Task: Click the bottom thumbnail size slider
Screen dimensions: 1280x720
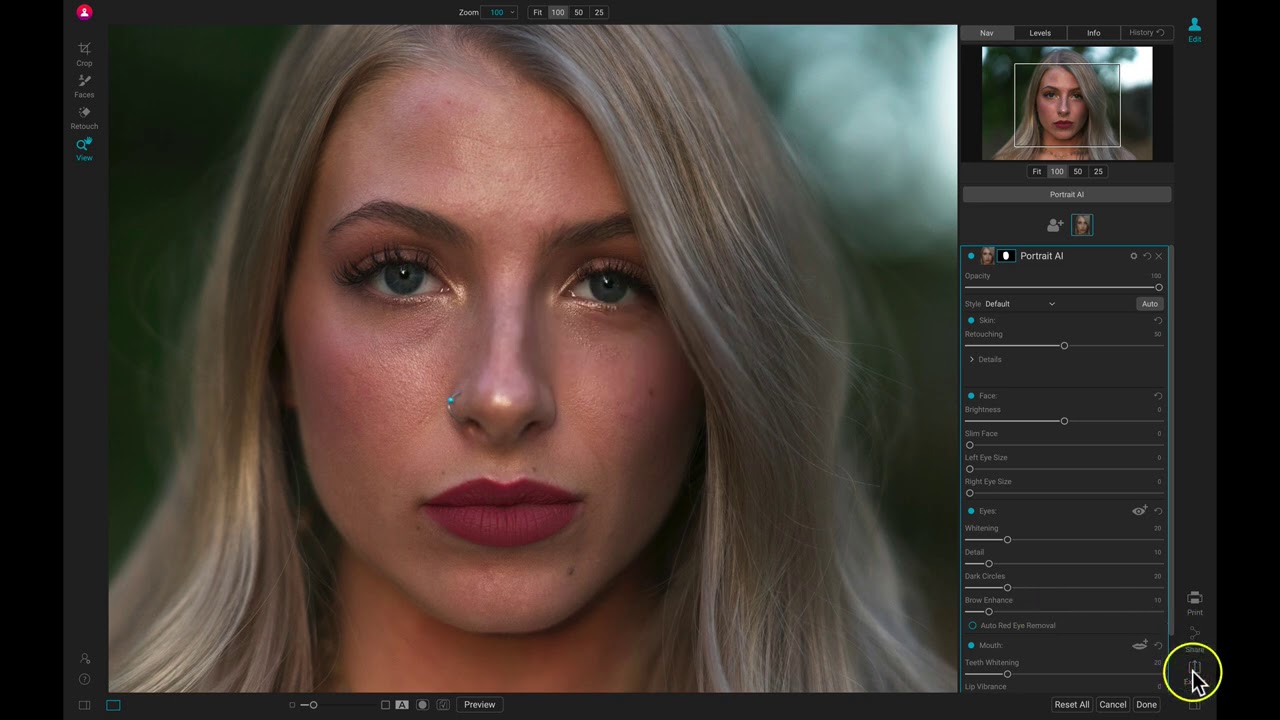Action: tap(313, 705)
